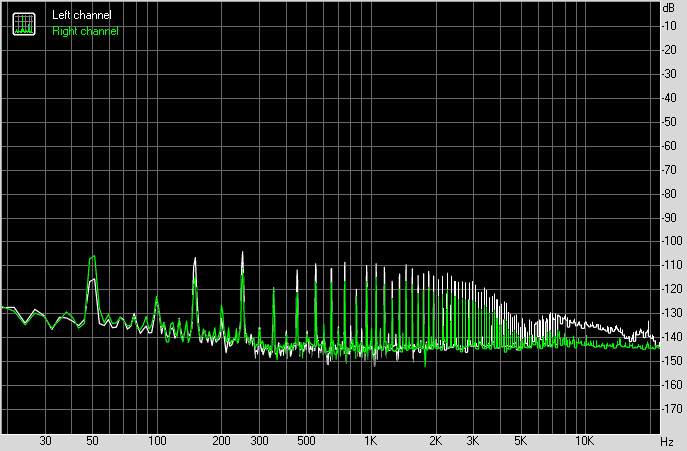Click the '2K' frequency axis label
Screen dimensions: 687x451
tap(436, 441)
